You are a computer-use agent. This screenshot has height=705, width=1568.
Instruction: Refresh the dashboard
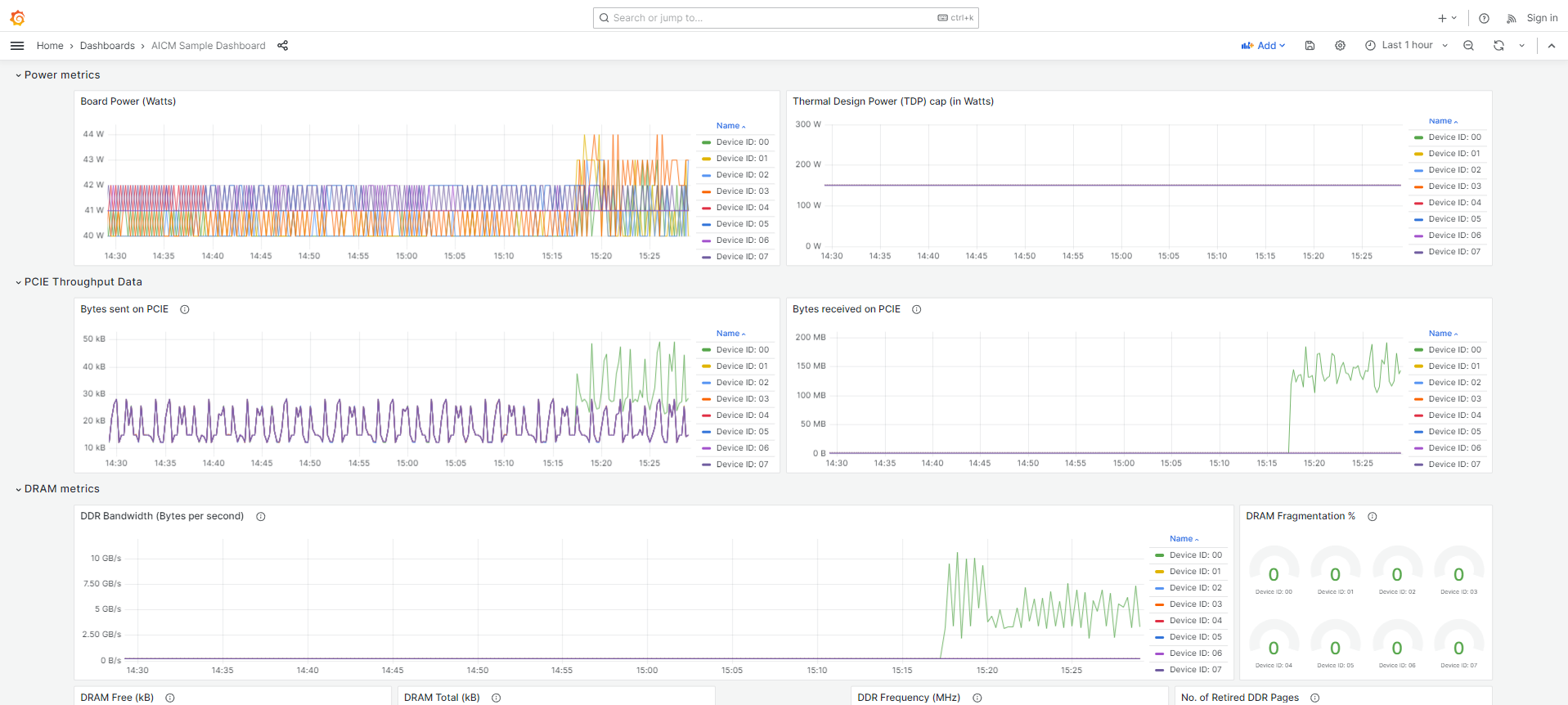tap(1498, 46)
